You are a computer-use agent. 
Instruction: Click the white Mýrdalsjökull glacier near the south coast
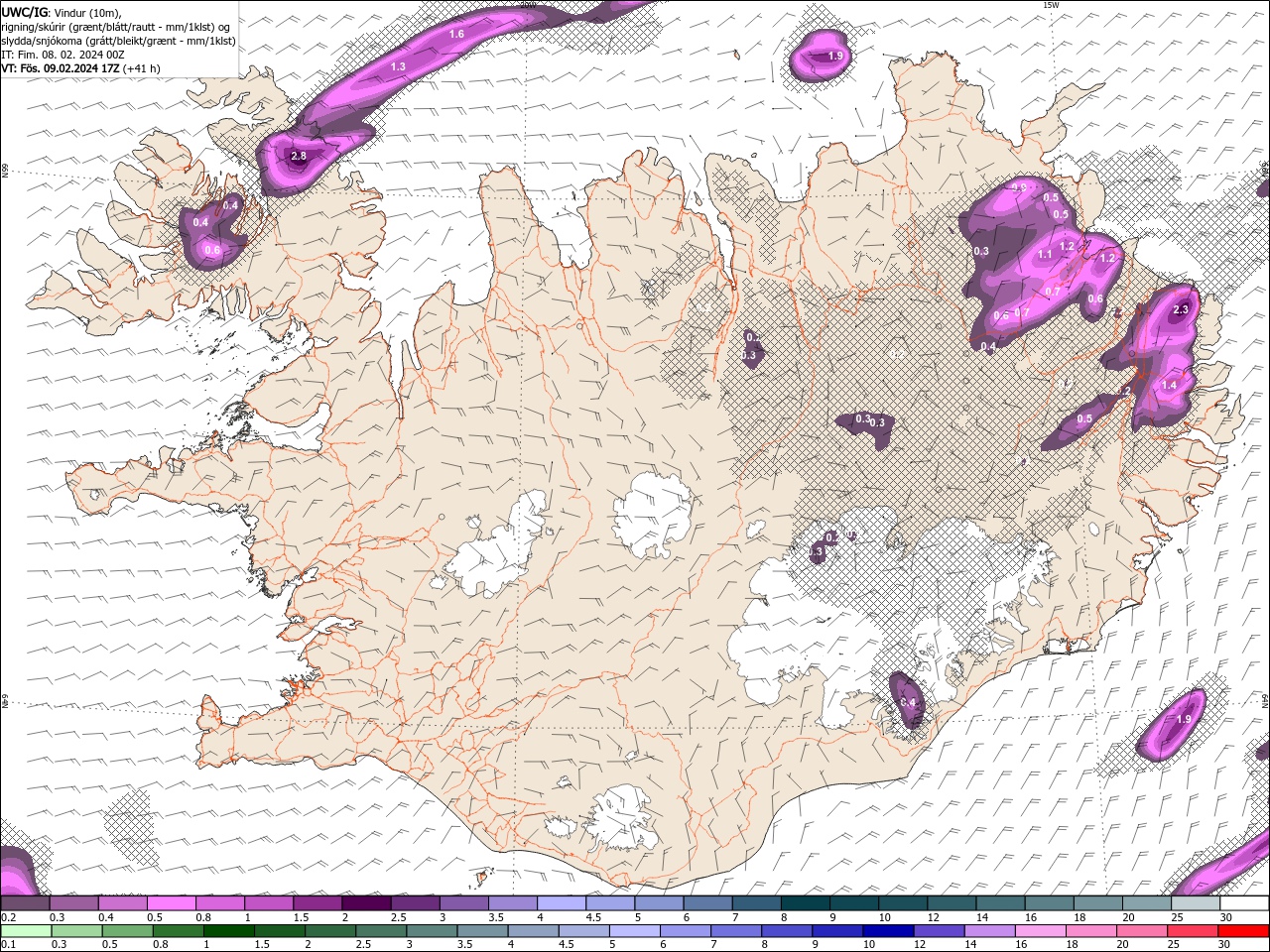[x=623, y=818]
